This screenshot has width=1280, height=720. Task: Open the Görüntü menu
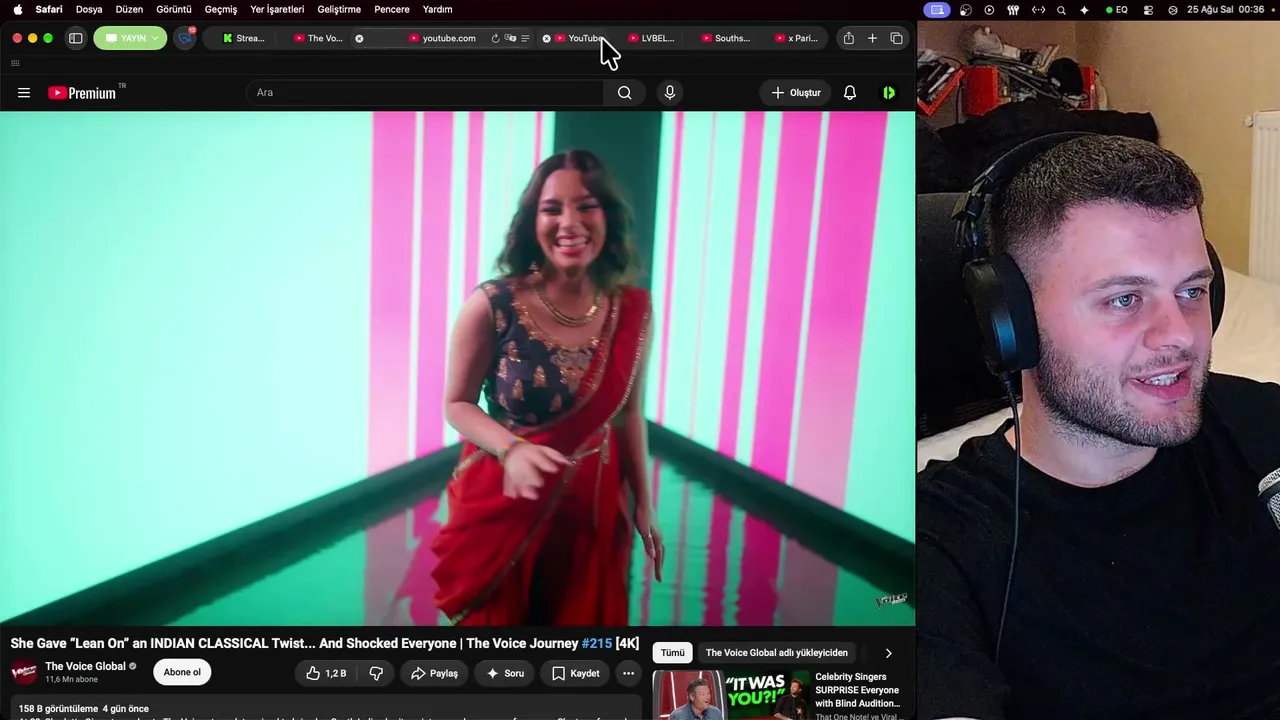click(174, 9)
